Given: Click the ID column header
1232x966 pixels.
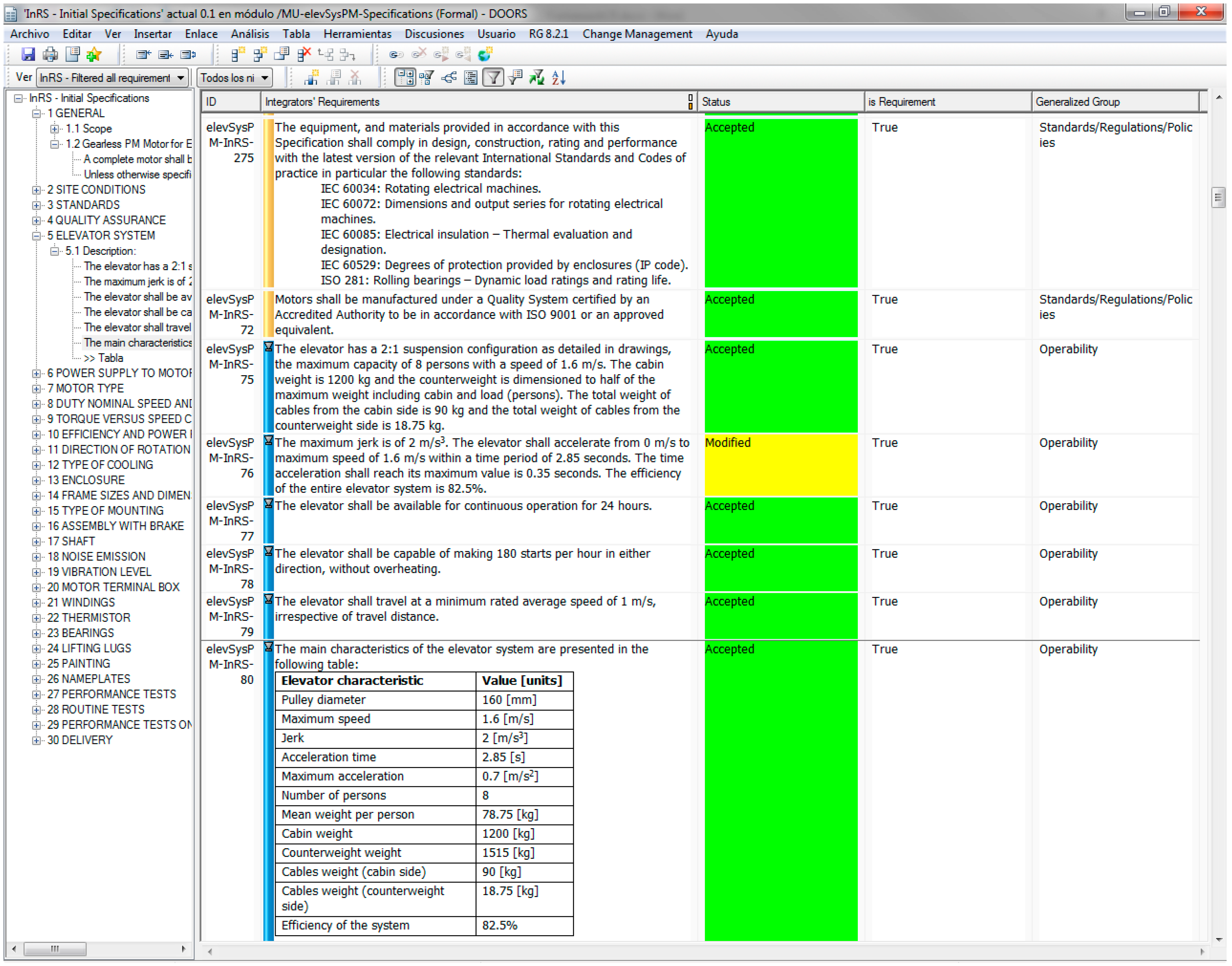Looking at the screenshot, I should 231,102.
